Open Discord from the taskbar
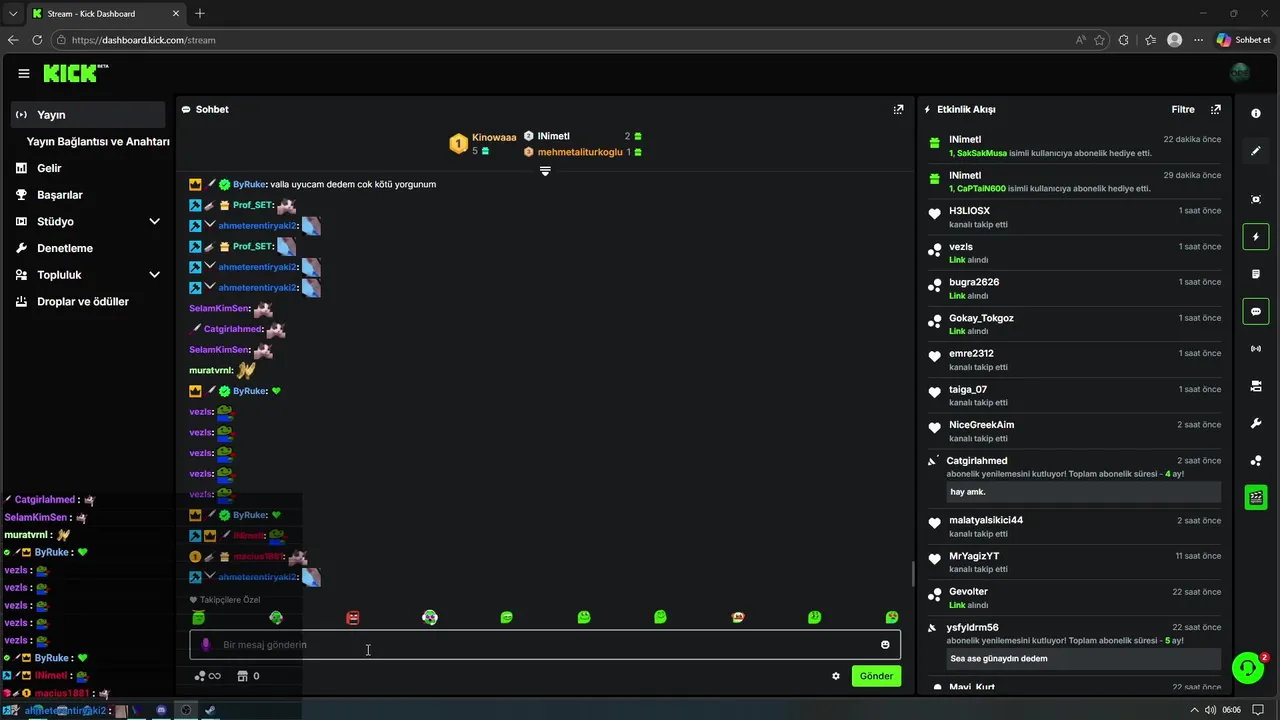 click(x=161, y=710)
